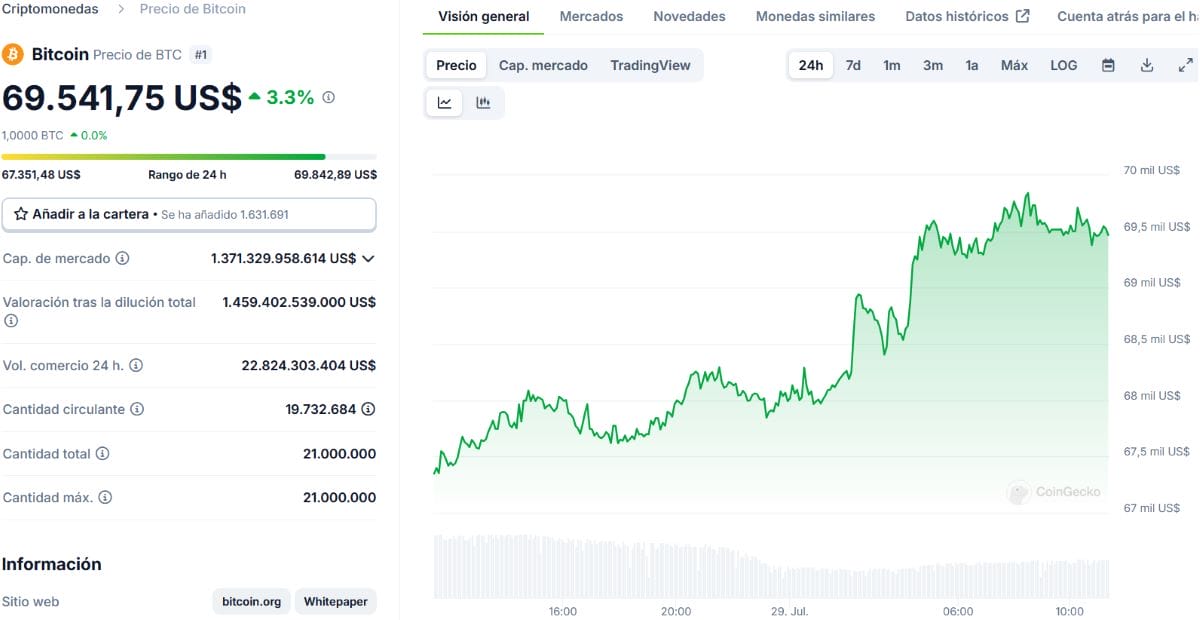Switch to line chart view icon
Screen dimensions: 1200x620
tap(444, 102)
